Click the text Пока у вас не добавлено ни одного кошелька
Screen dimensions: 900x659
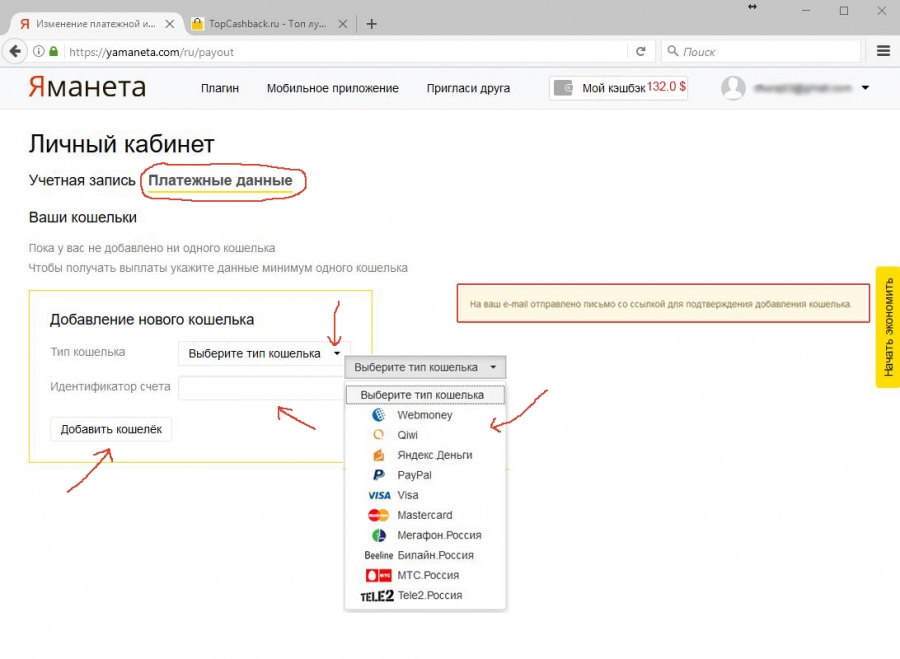click(152, 248)
